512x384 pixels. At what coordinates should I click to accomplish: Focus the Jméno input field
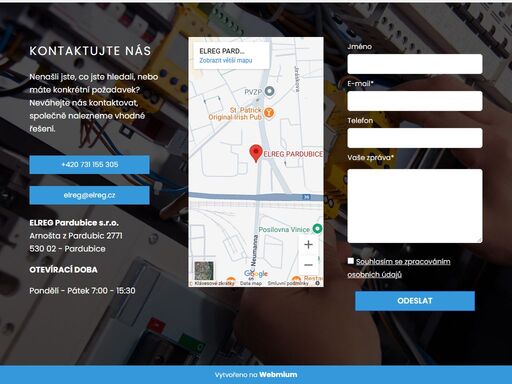(415, 64)
